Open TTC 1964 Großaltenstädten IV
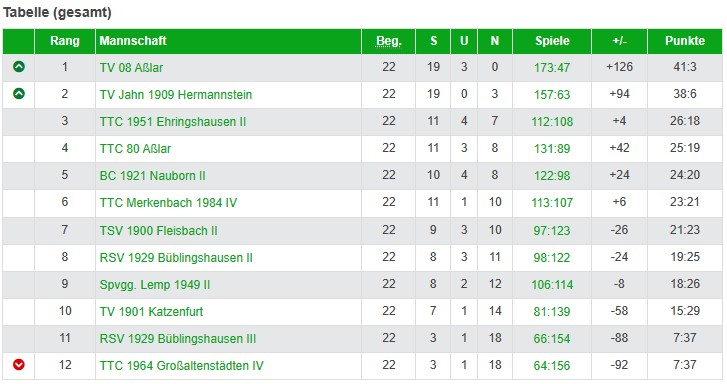The image size is (727, 384). (x=181, y=365)
